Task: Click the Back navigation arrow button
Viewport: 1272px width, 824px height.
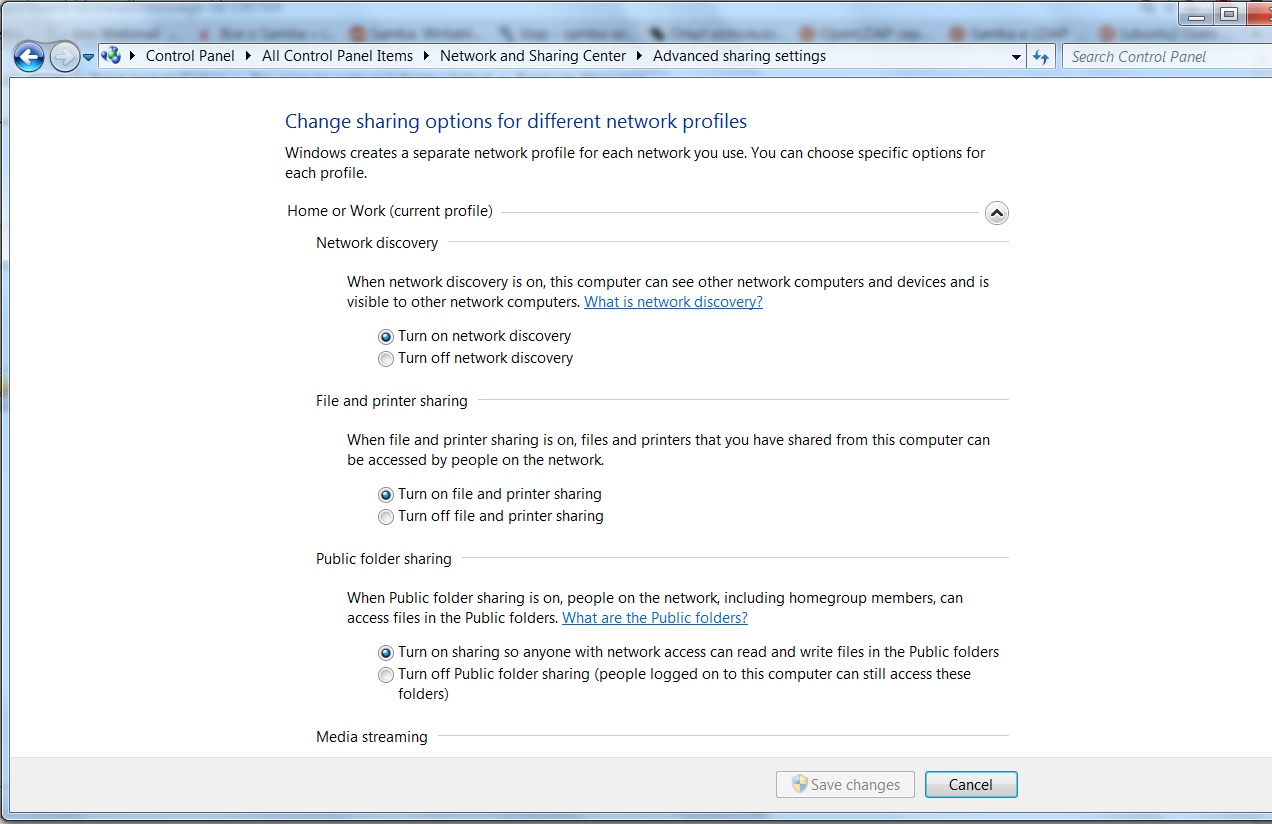Action: pyautogui.click(x=29, y=57)
